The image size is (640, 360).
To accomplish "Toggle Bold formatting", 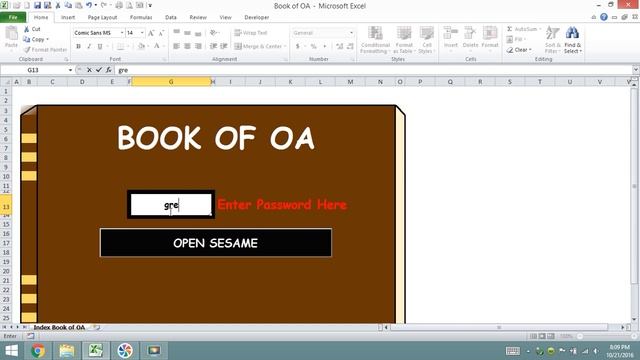I will pyautogui.click(x=78, y=47).
